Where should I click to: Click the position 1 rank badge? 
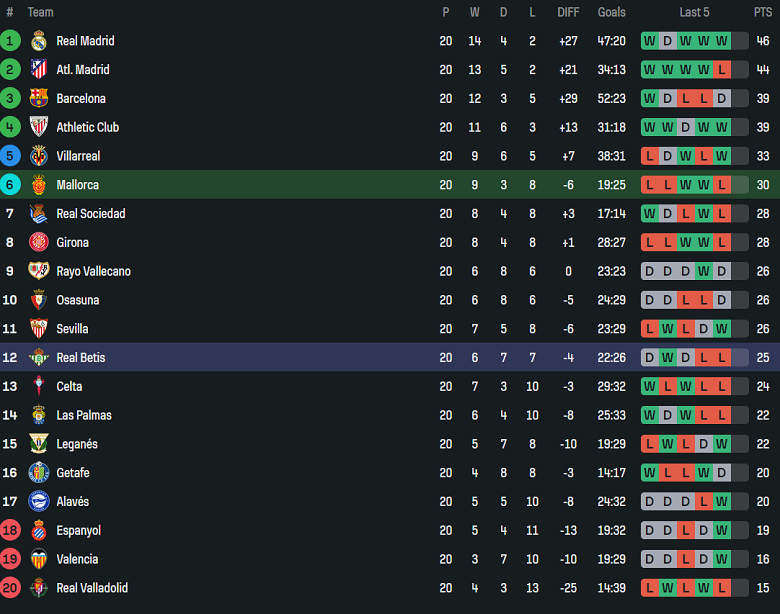tap(10, 41)
